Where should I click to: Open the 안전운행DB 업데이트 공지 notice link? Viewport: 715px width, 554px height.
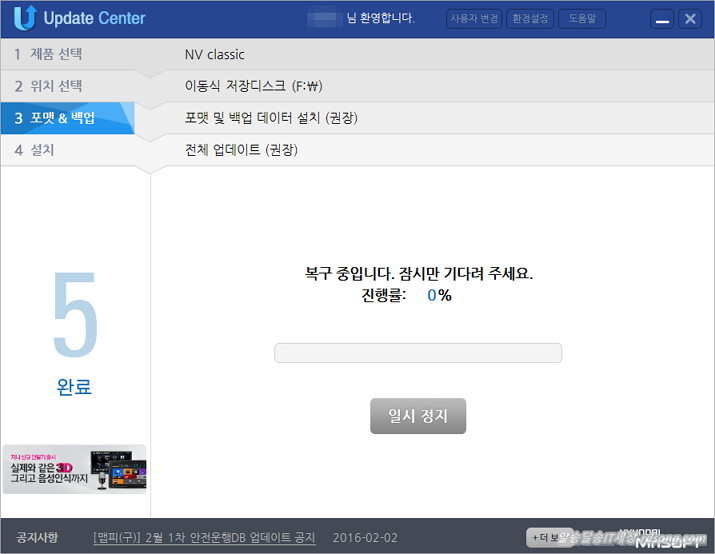[204, 538]
